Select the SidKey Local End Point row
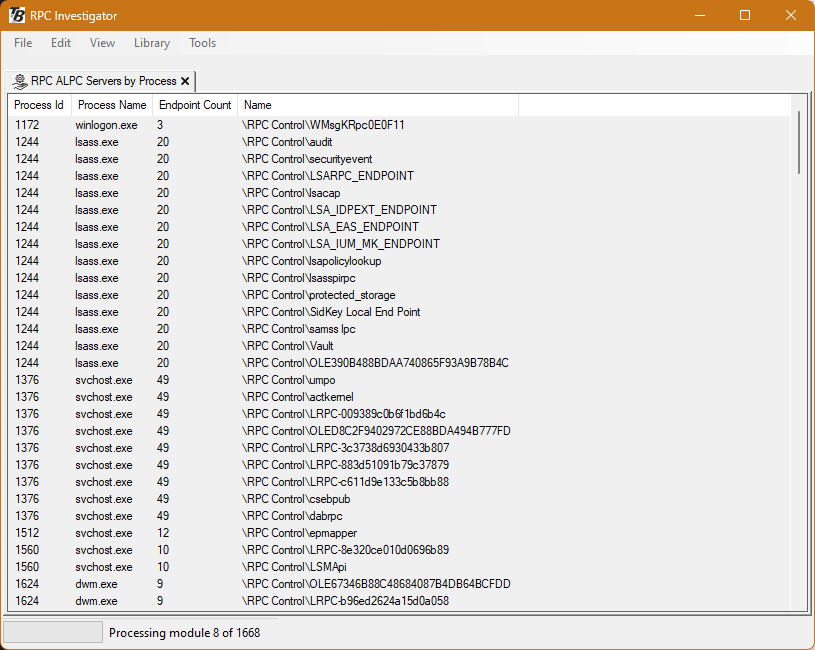815x650 pixels. tap(399, 312)
